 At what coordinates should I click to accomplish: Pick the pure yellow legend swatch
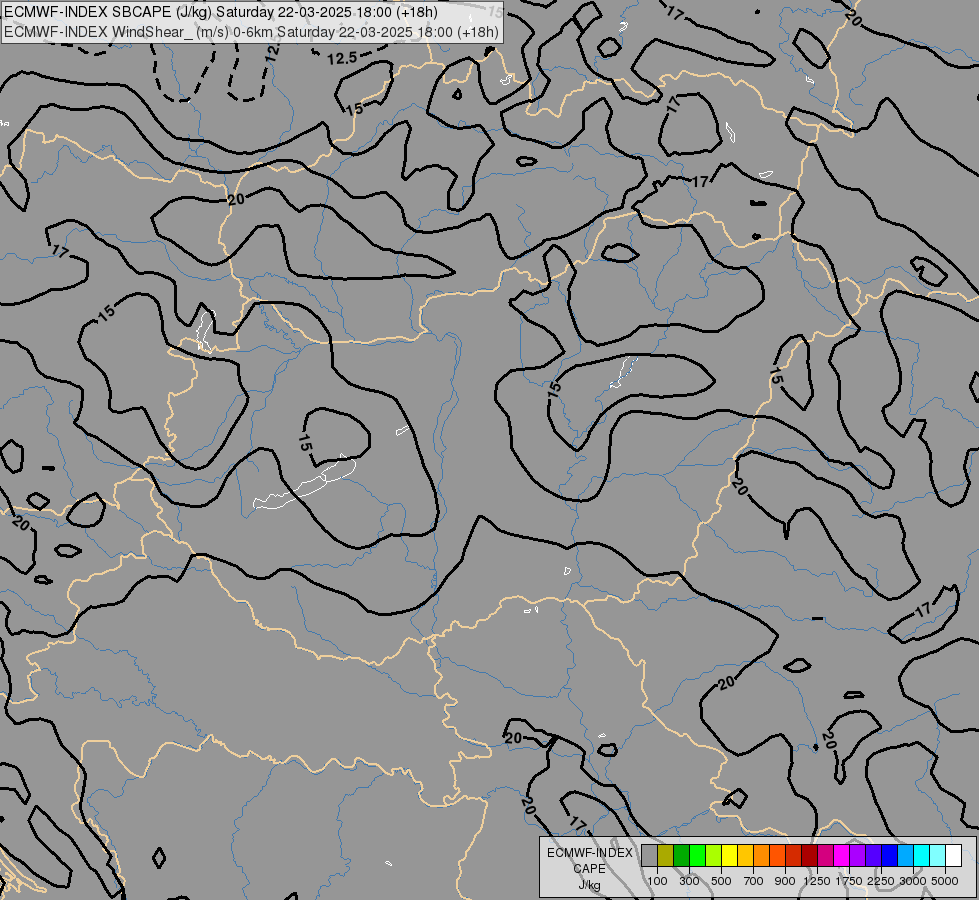tap(729, 855)
